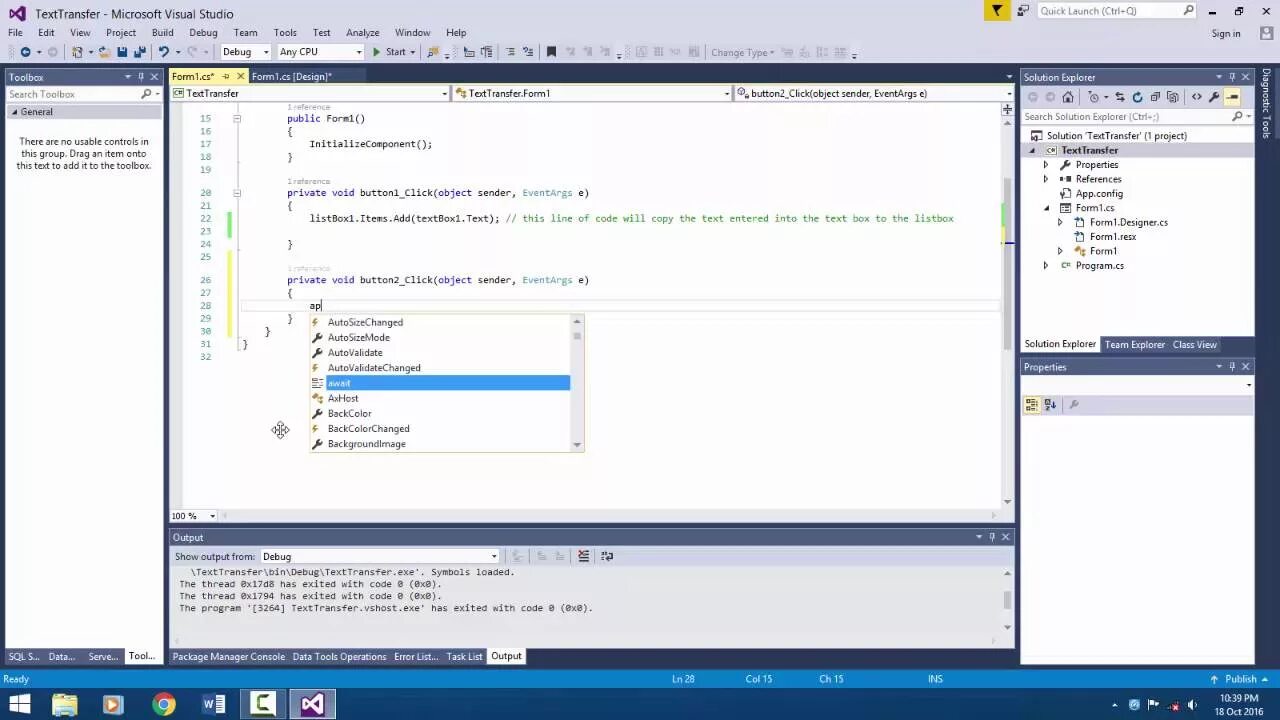Open the Diagnostic Tools side tab
The width and height of the screenshot is (1280, 720).
coord(1266,102)
